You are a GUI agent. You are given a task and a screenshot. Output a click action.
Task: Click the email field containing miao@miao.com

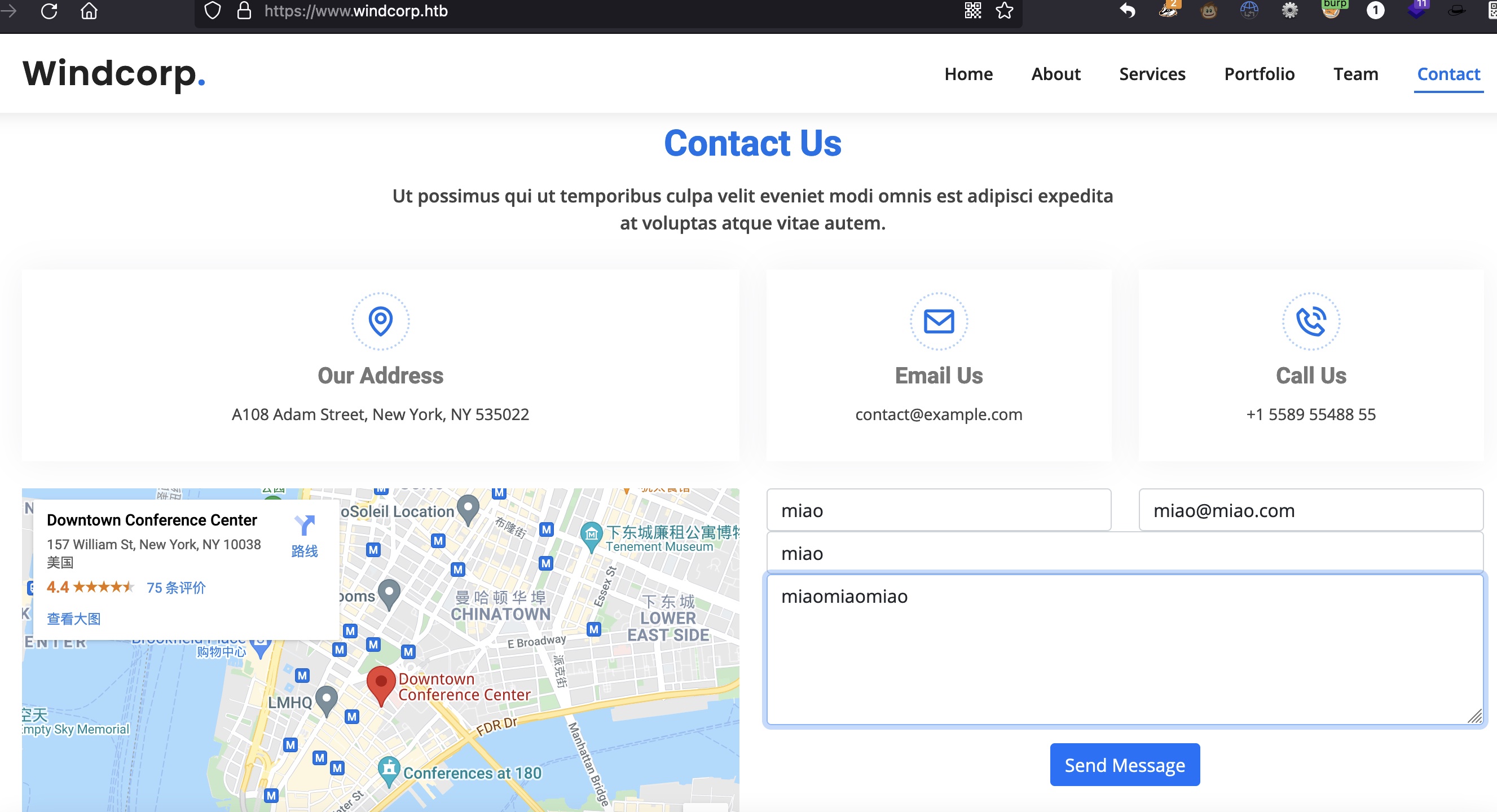click(1310, 510)
